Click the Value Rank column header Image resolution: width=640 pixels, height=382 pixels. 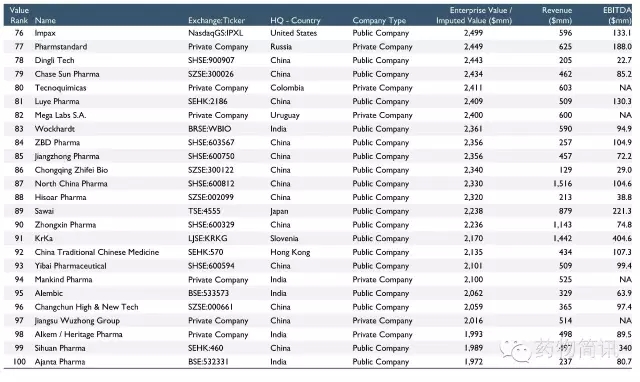[x=19, y=15]
